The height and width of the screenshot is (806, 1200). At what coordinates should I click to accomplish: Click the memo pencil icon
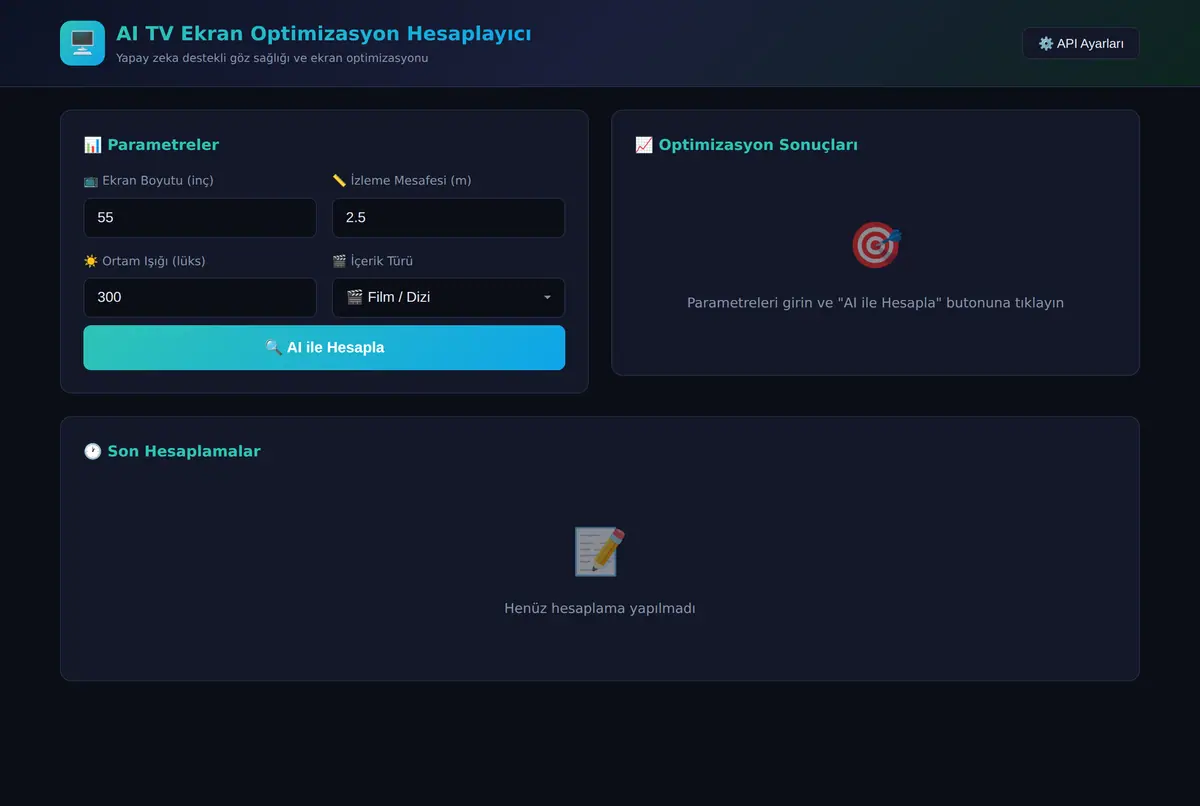[600, 551]
